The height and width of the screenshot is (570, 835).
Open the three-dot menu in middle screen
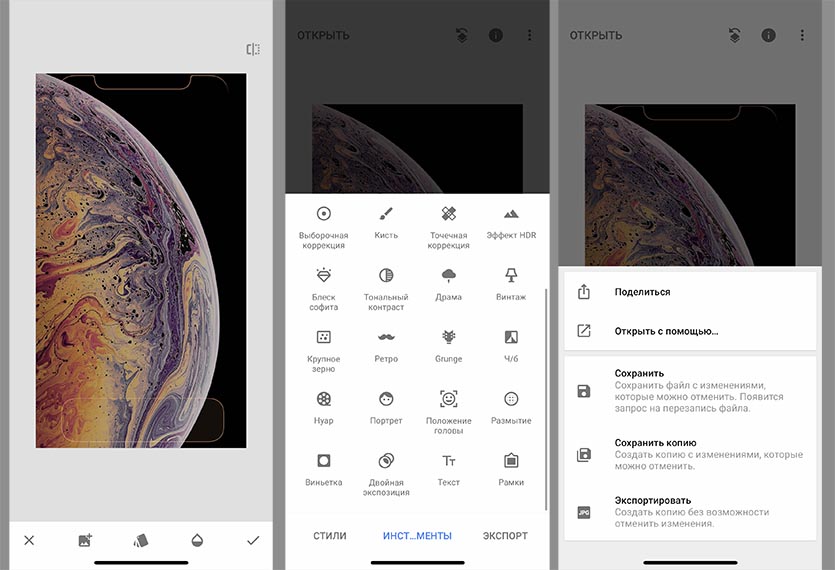(x=529, y=35)
